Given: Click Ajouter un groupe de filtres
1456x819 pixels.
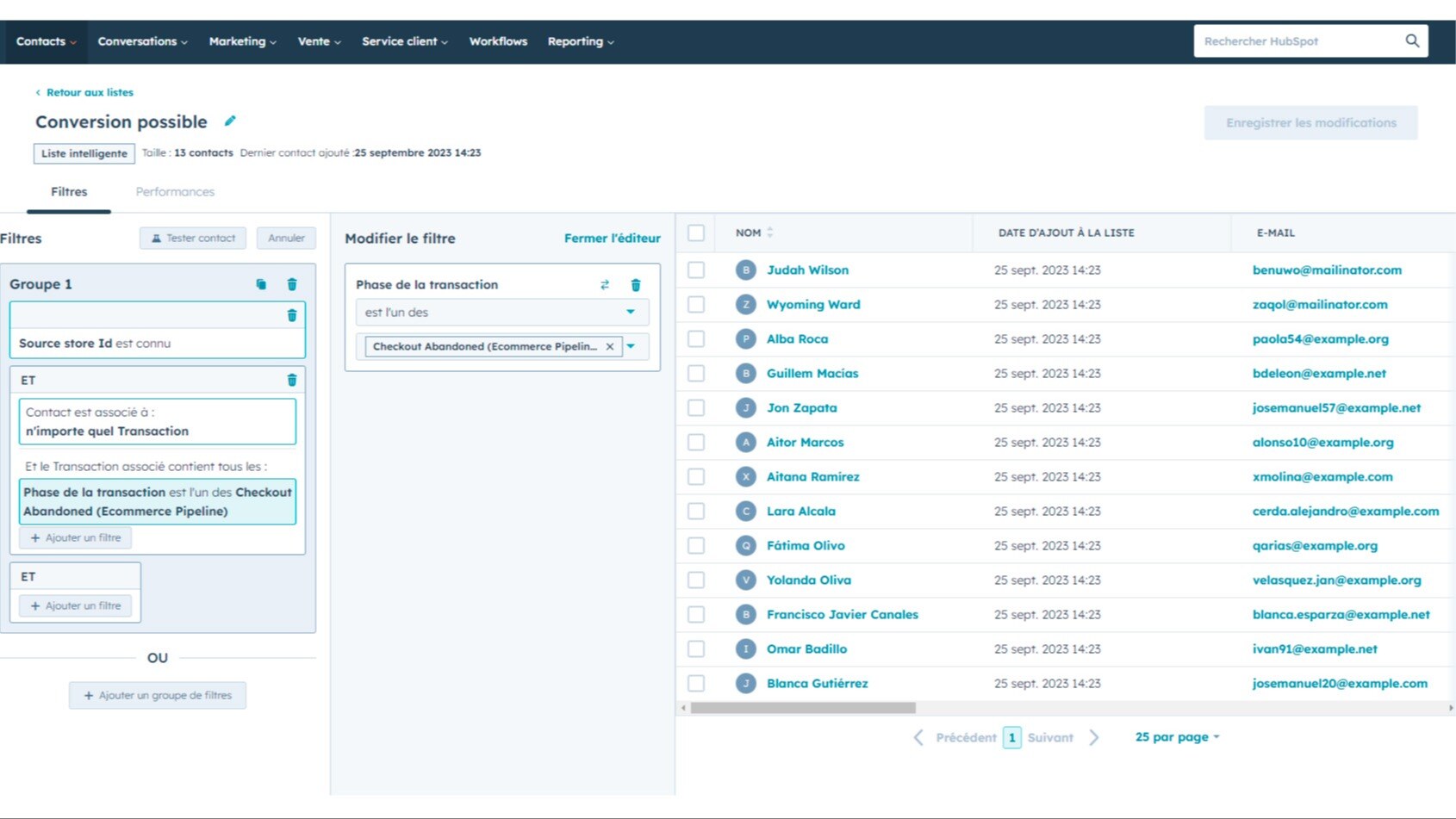Looking at the screenshot, I should 157,695.
